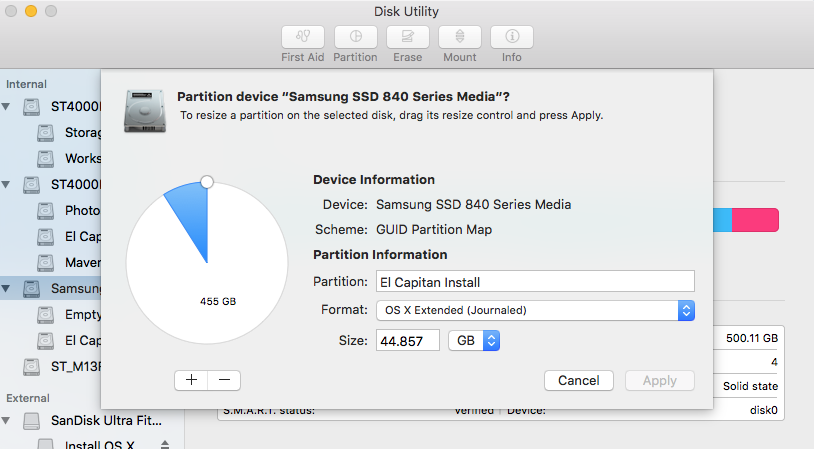814x449 pixels.
Task: Click the hard drive icon in dialog header
Action: click(x=145, y=111)
